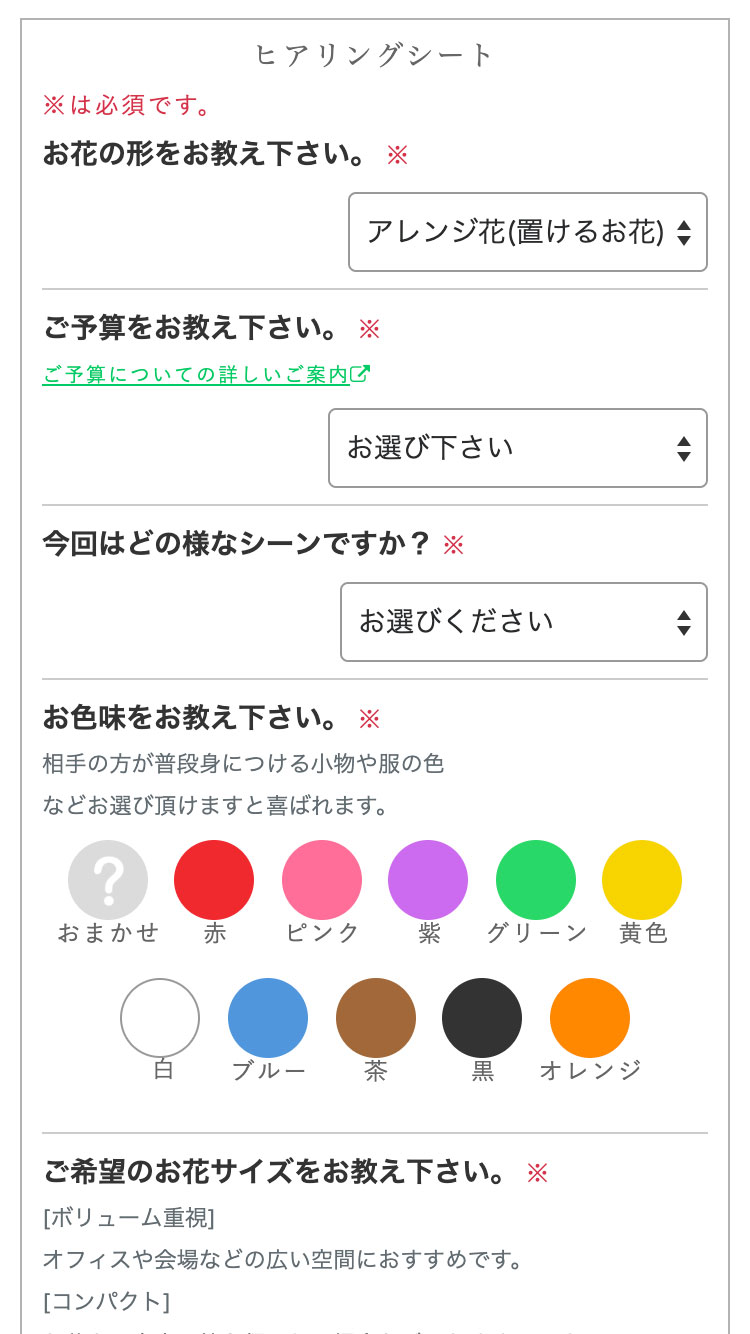Select the purple color swatch

tap(428, 880)
